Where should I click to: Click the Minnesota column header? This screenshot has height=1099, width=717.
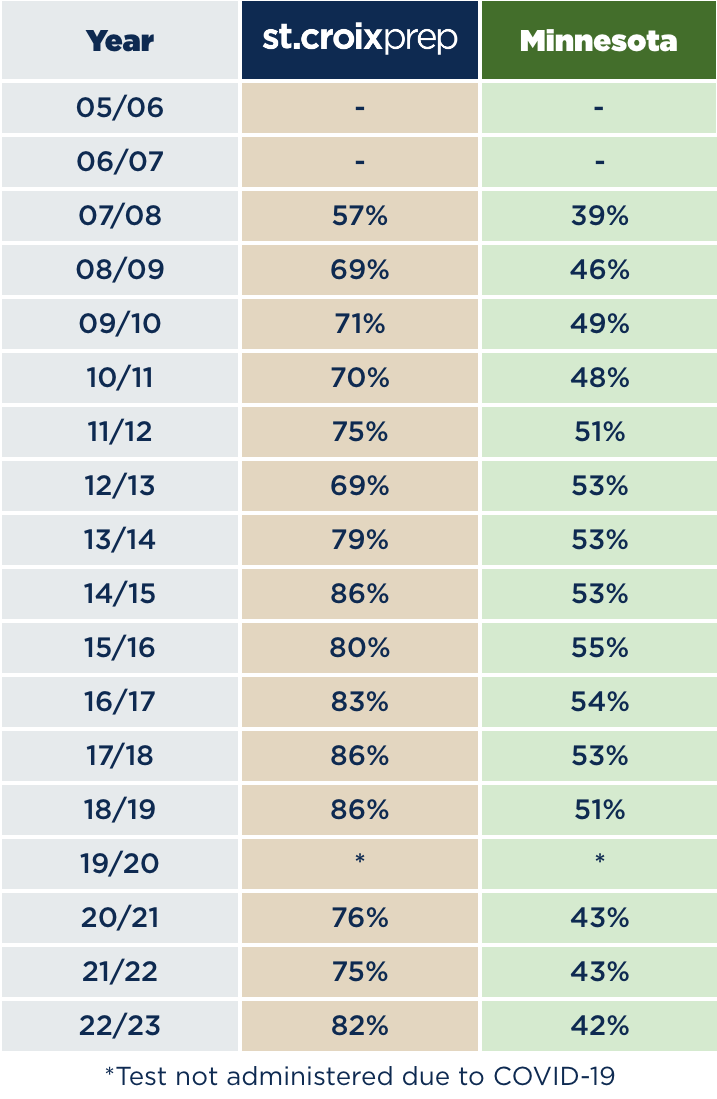(599, 40)
